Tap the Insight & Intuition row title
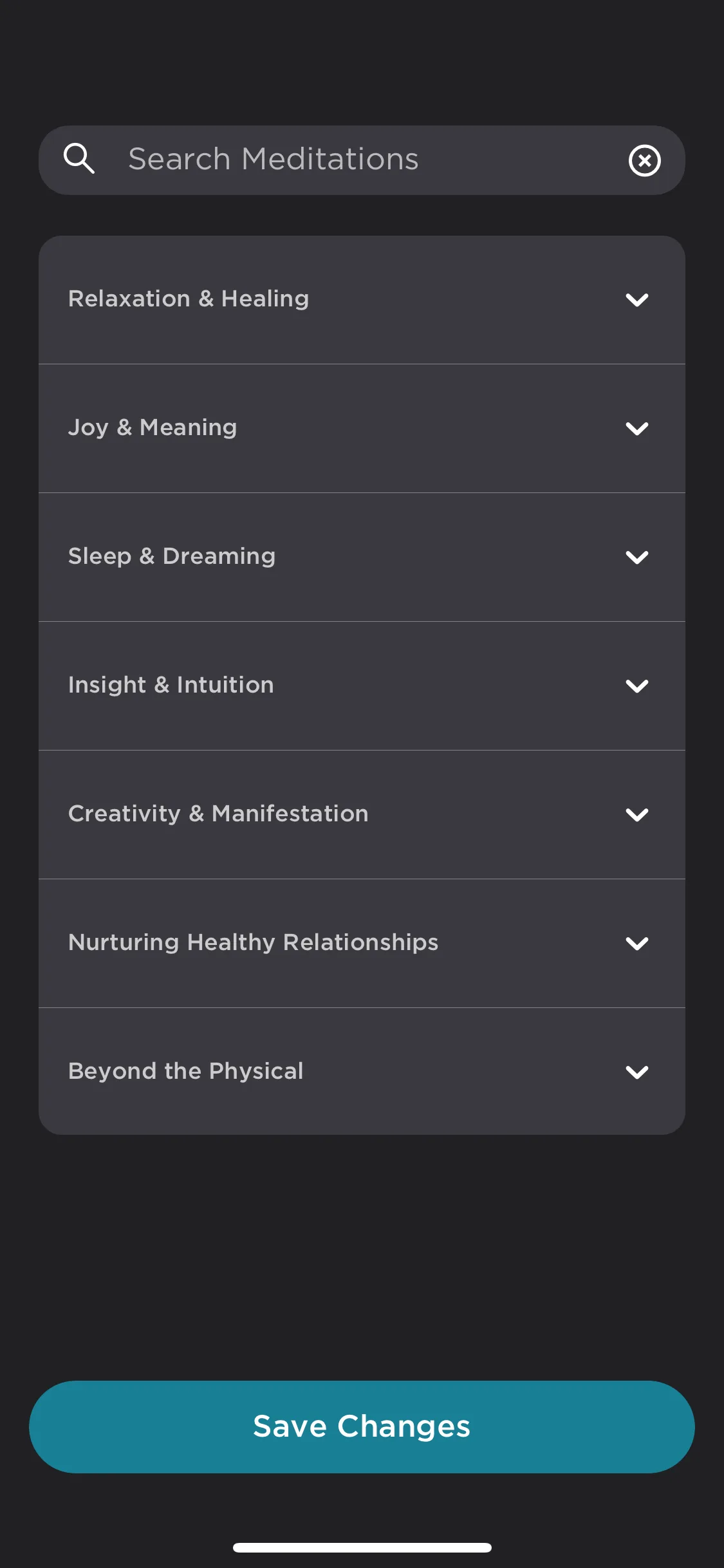Screen dimensions: 724x1568 [x=171, y=685]
